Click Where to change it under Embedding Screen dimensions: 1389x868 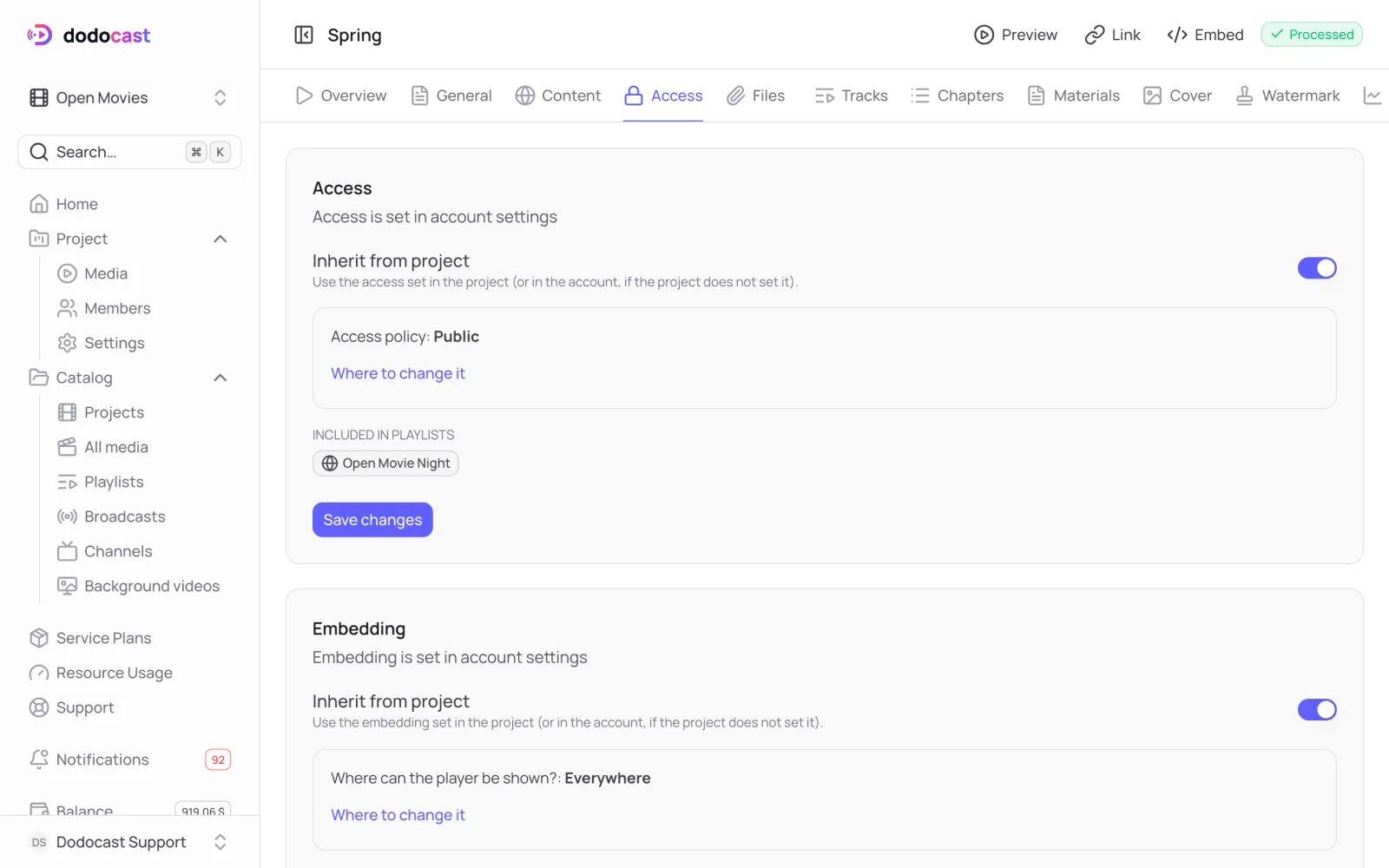[398, 815]
